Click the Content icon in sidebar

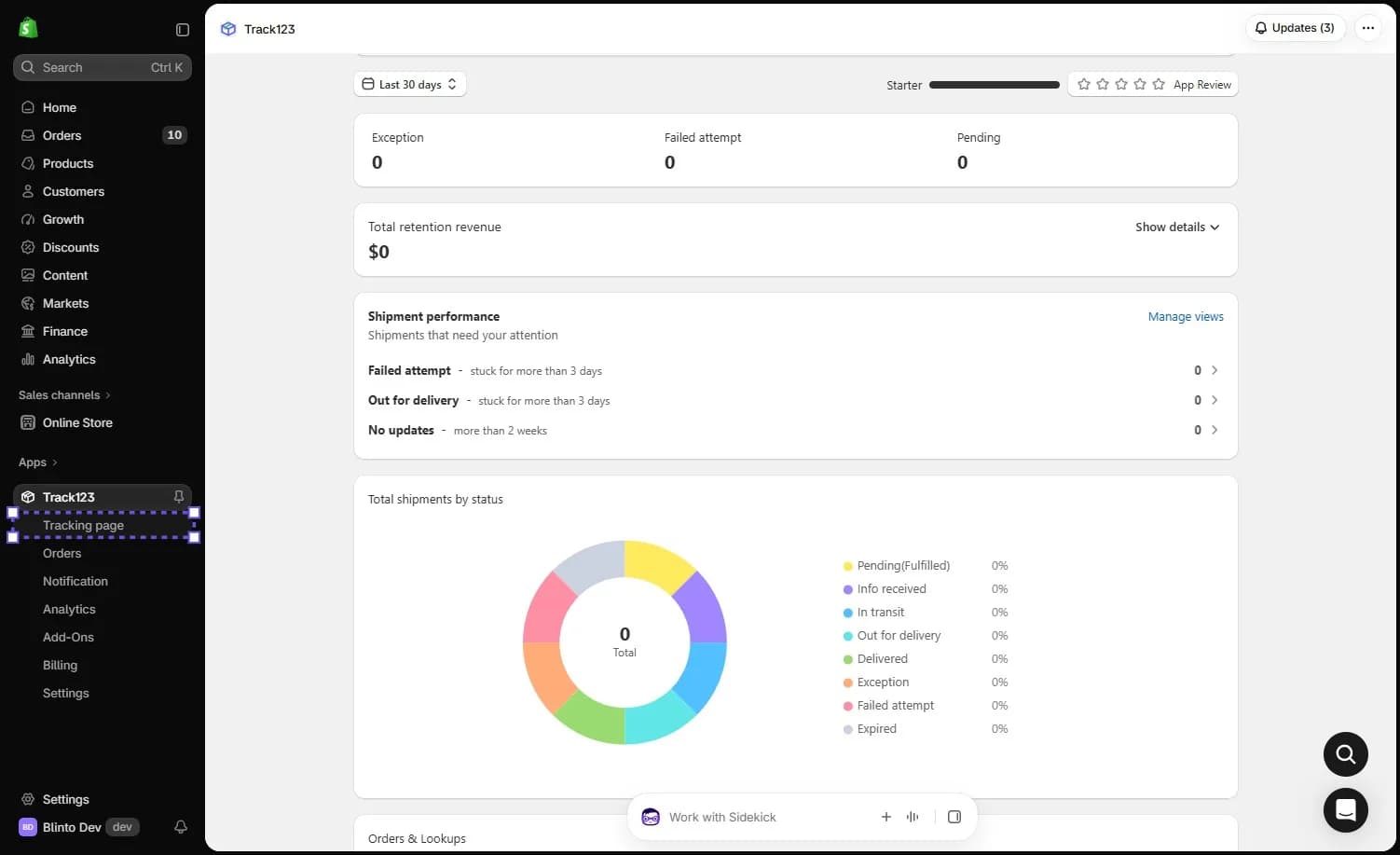28,275
